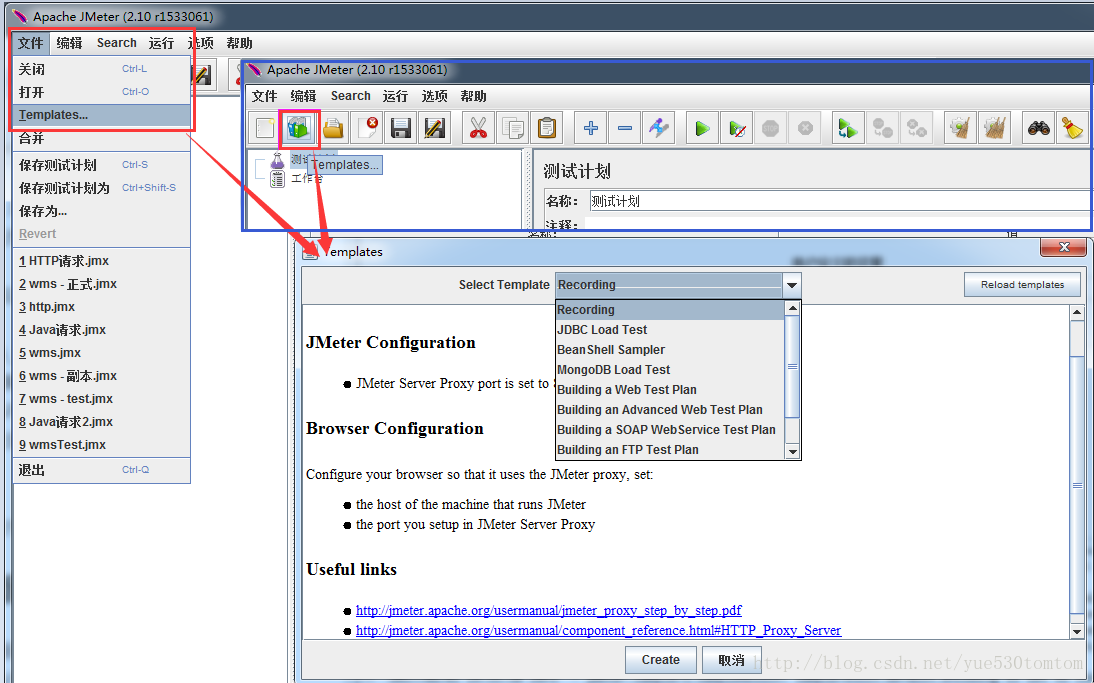Click the Templates toolbar icon

coord(299,128)
